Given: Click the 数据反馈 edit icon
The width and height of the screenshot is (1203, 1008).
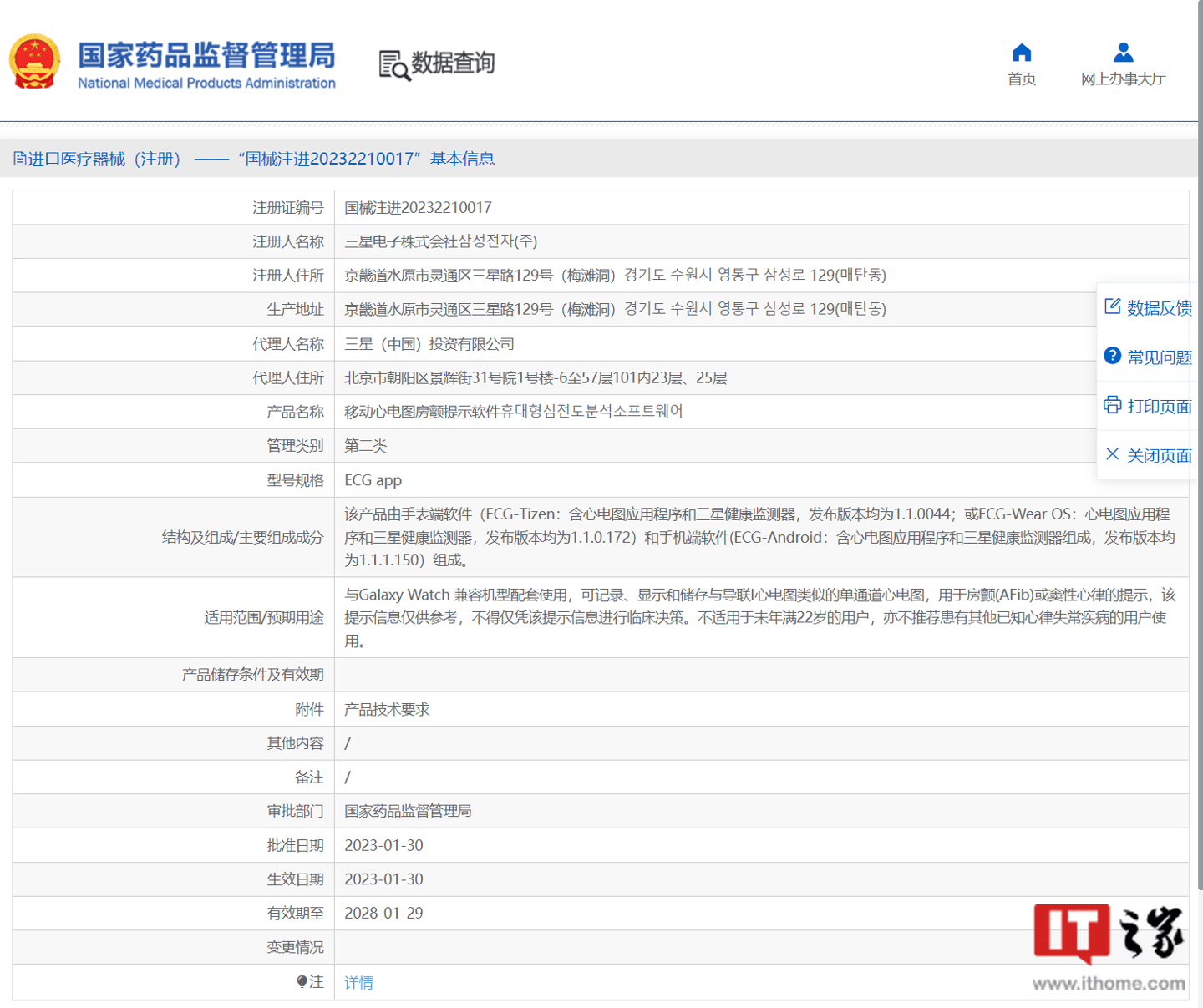Looking at the screenshot, I should pyautogui.click(x=1112, y=306).
